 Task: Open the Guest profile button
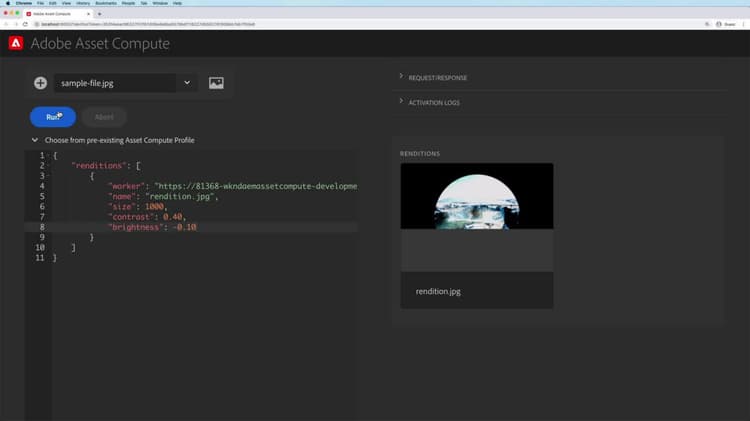pyautogui.click(x=726, y=24)
